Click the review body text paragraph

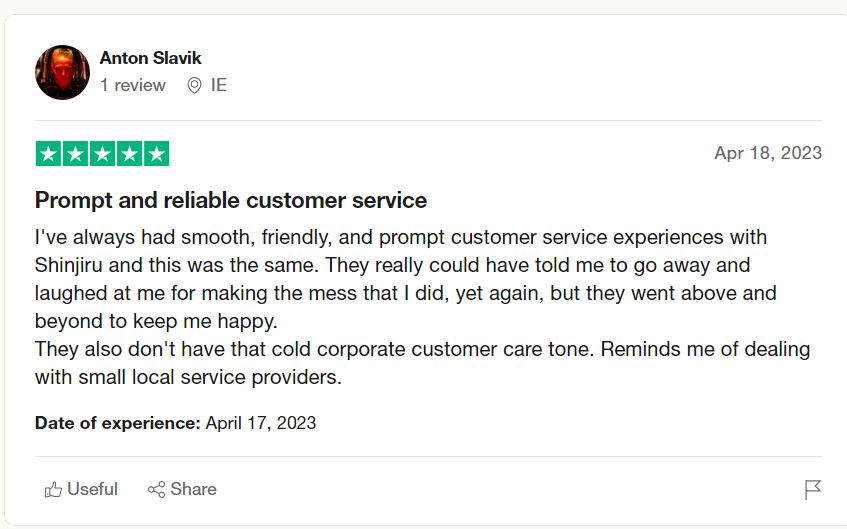[420, 308]
